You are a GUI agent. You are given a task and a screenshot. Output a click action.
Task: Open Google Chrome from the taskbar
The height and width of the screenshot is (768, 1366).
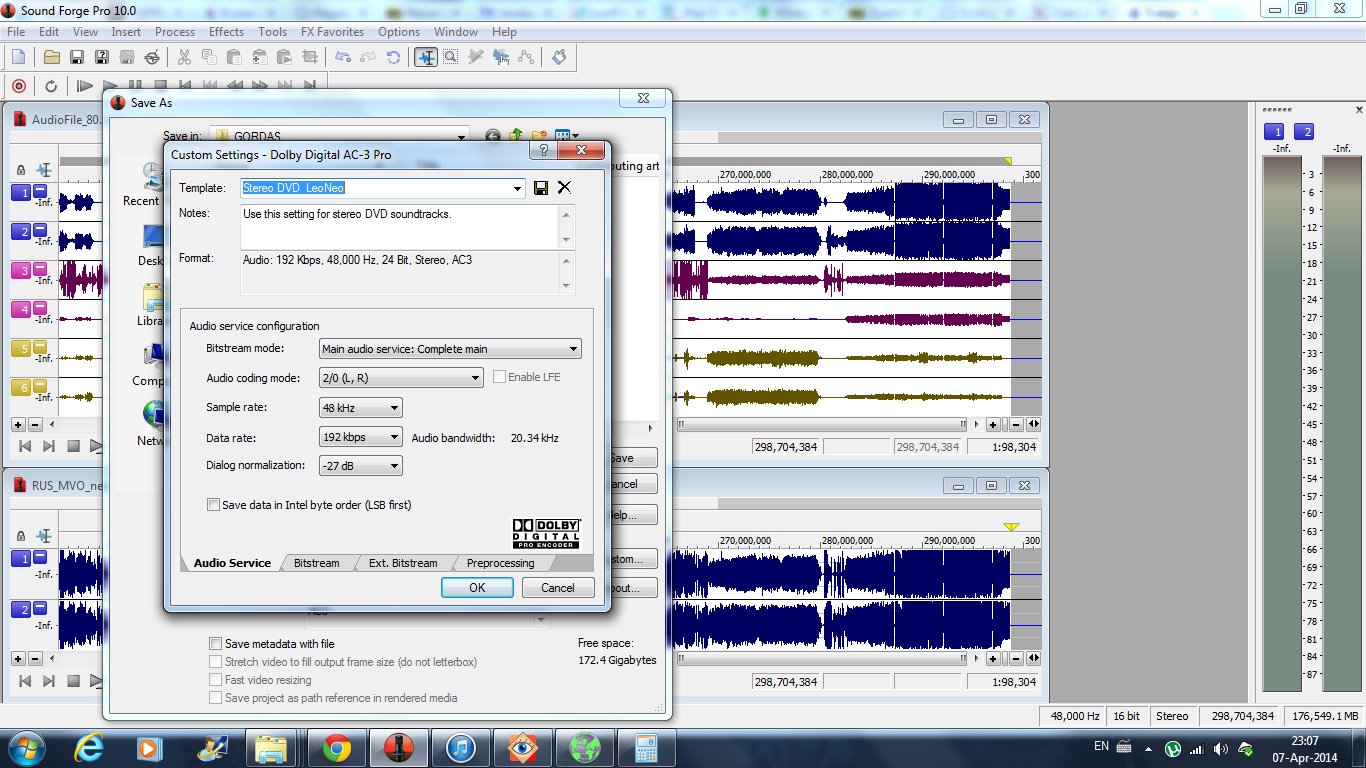click(x=337, y=747)
